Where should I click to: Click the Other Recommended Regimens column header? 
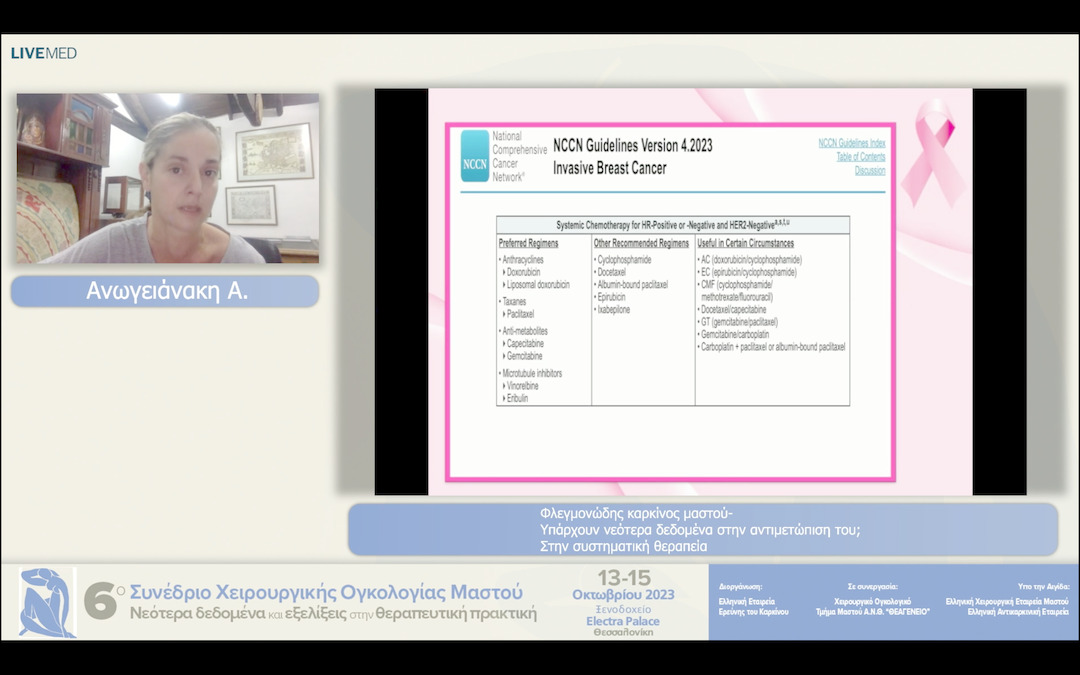[x=641, y=243]
